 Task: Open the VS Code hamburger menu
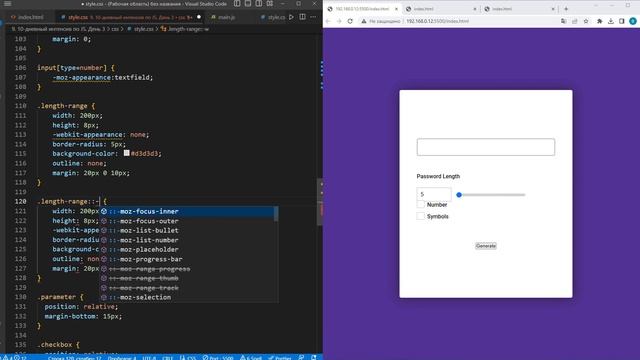(x=7, y=4)
